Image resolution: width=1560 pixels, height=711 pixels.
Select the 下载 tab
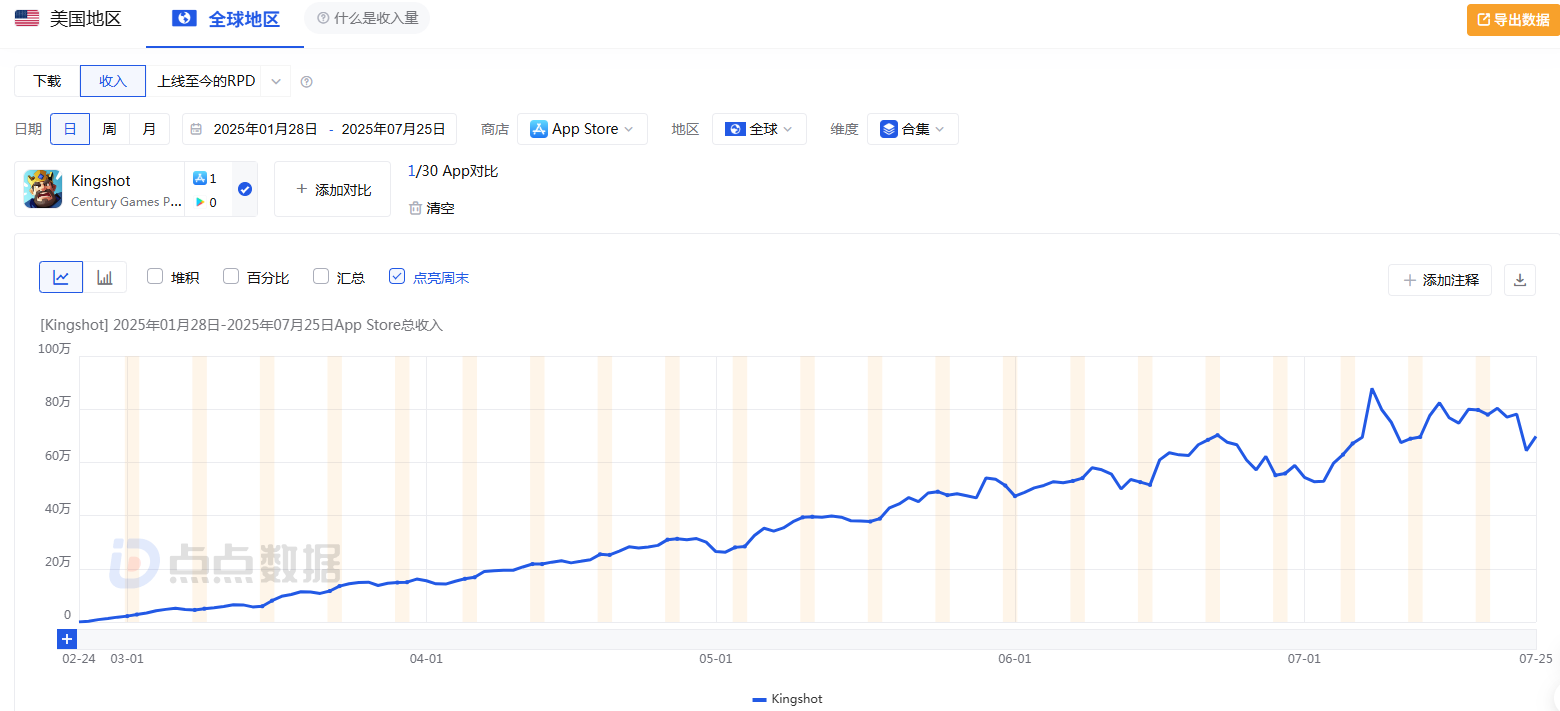tap(47, 81)
